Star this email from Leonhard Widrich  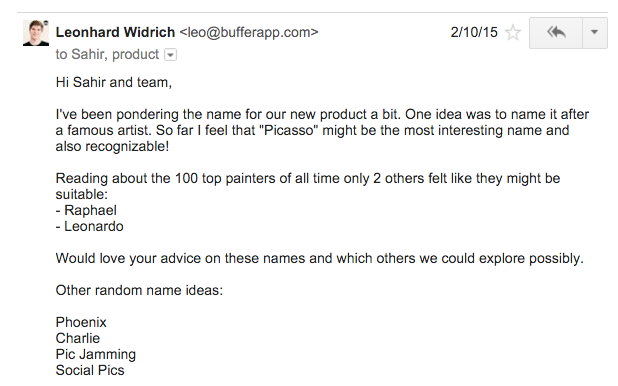click(x=513, y=32)
